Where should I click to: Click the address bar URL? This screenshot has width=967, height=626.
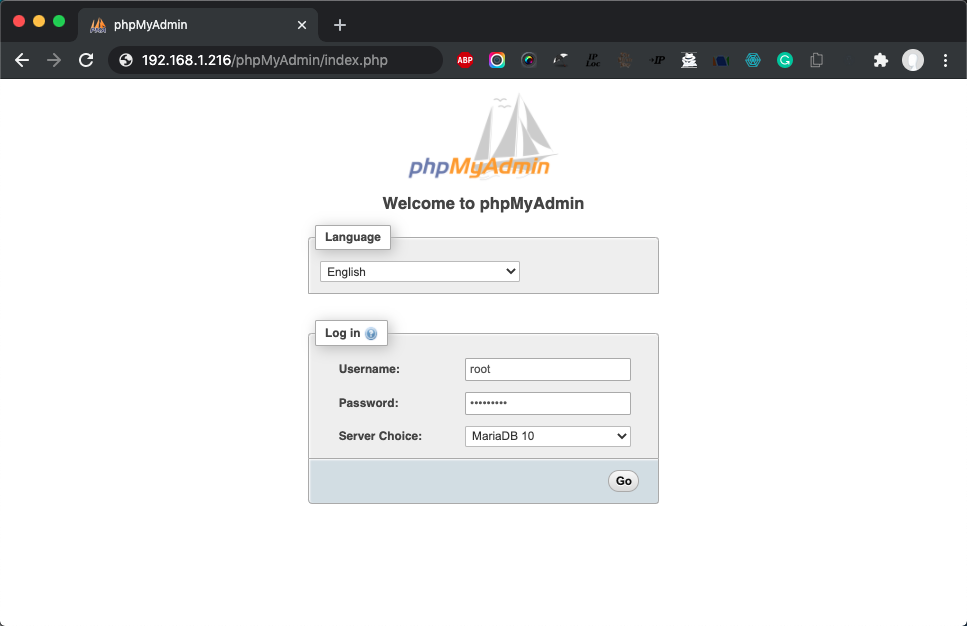(x=265, y=60)
